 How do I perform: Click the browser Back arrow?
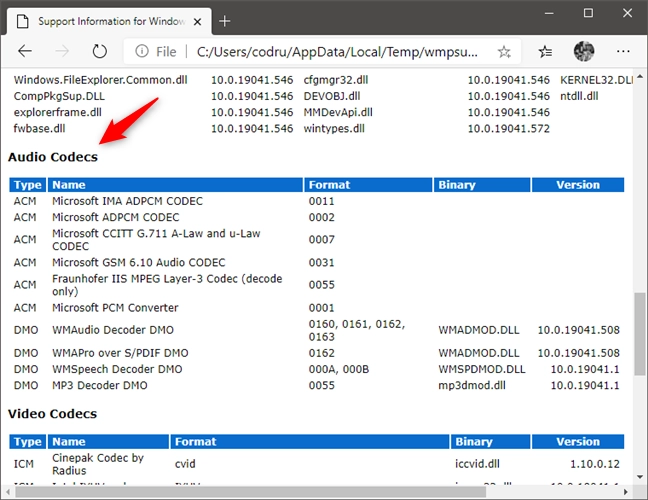(25, 51)
